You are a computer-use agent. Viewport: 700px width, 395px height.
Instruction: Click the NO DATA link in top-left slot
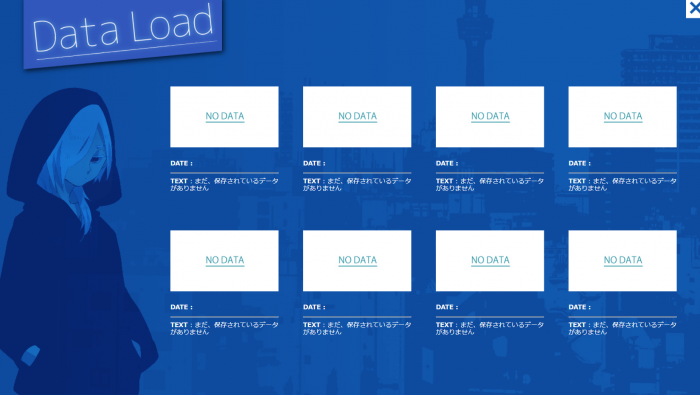[225, 116]
